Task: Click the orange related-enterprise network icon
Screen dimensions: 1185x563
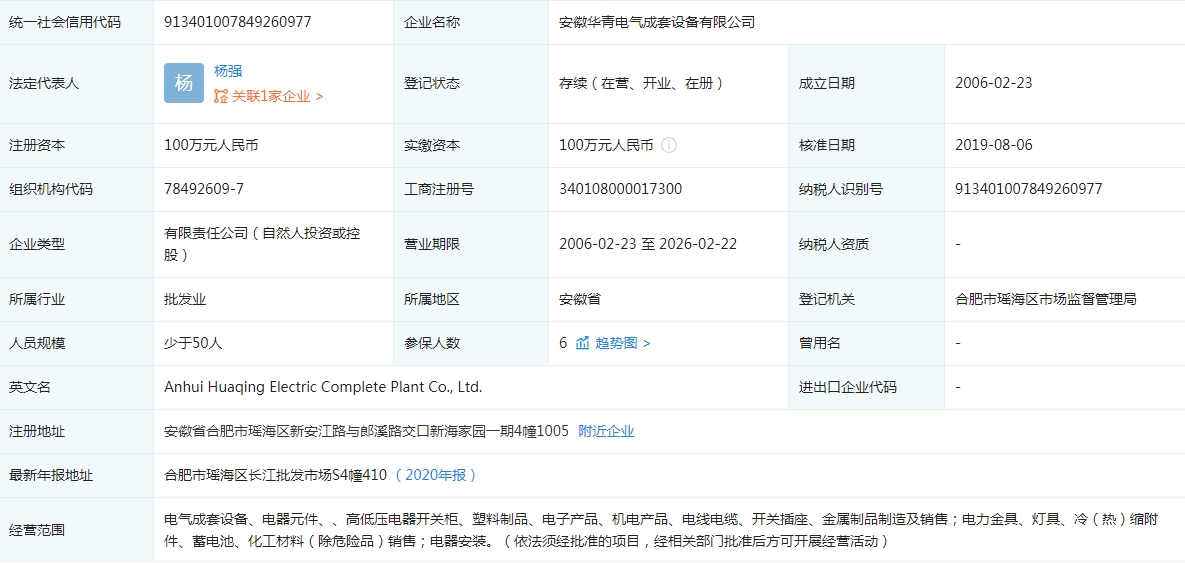Action: 221,96
